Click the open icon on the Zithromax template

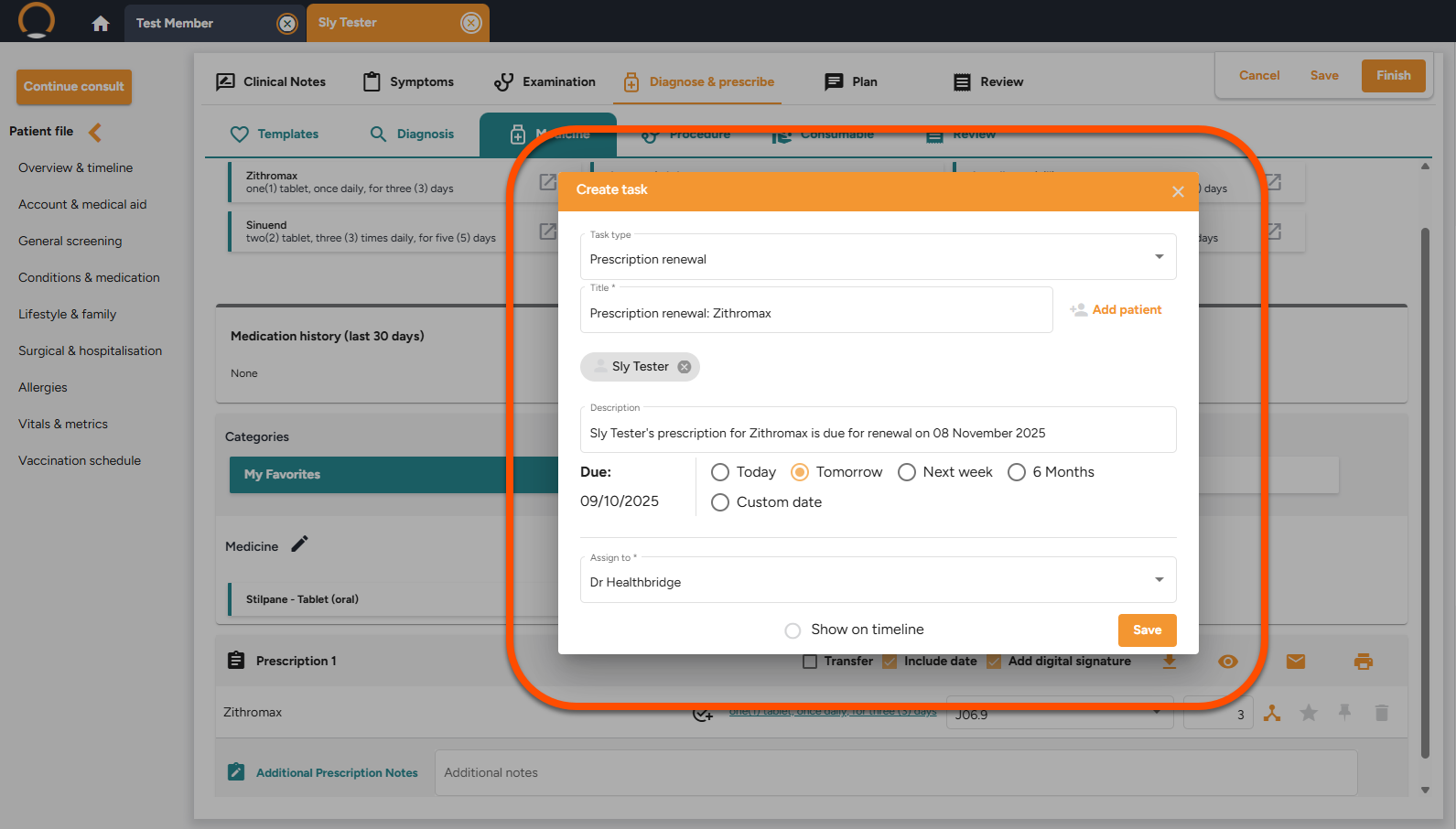548,182
